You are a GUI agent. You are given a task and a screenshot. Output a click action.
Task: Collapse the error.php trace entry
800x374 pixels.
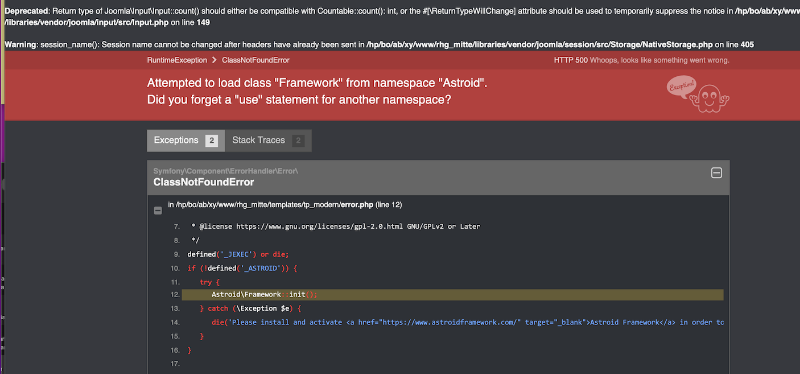[x=158, y=210]
